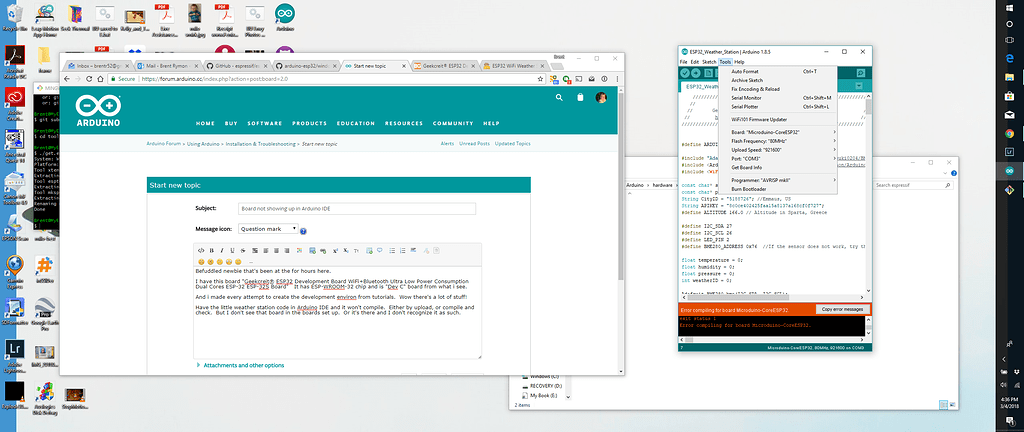The image size is (1024, 432).
Task: Click the Verify checkmark button in Arduino IDE
Action: point(685,73)
